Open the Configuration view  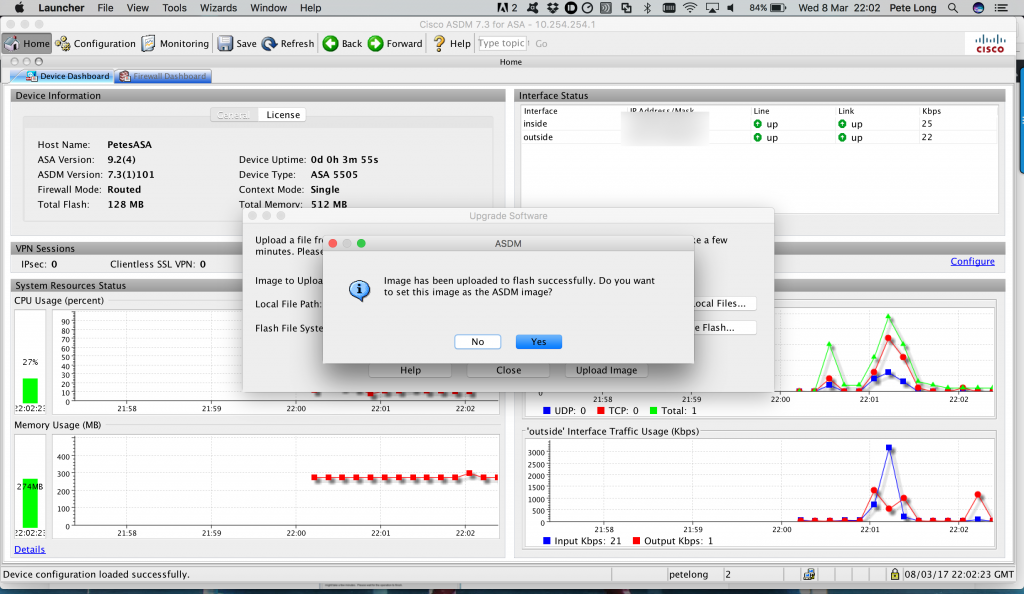point(96,43)
